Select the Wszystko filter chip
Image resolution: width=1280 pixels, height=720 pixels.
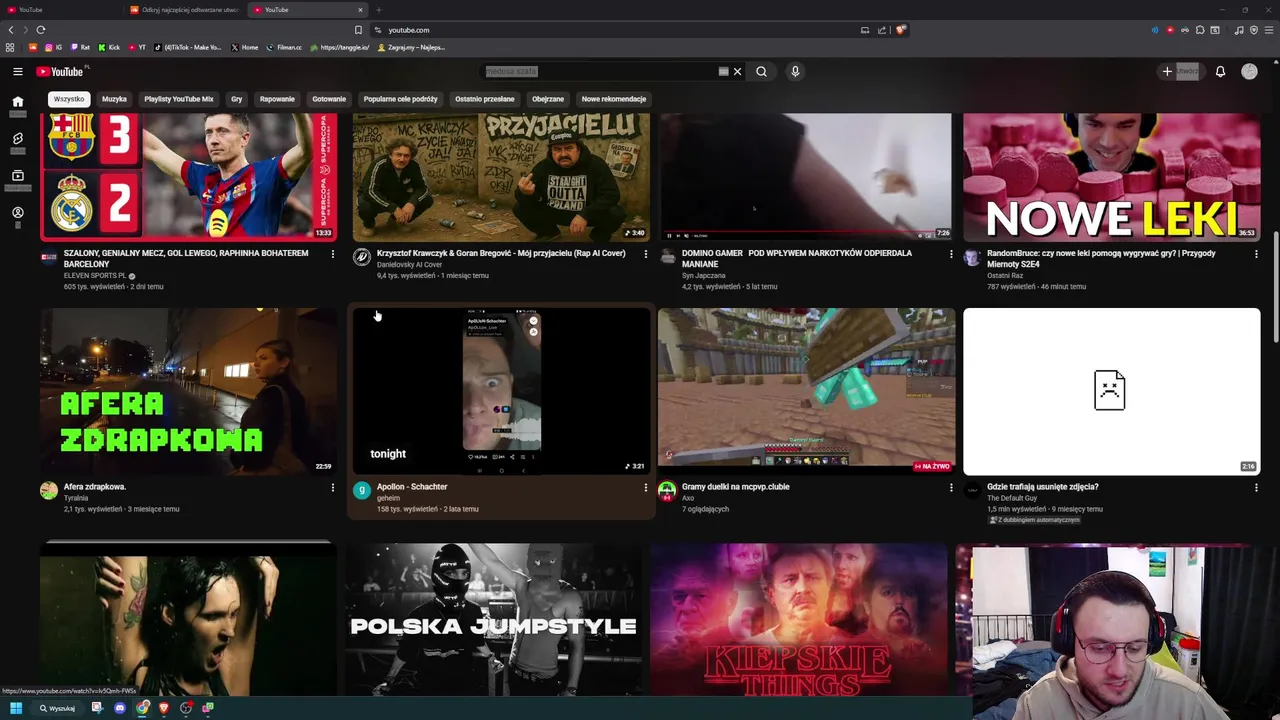(x=69, y=99)
